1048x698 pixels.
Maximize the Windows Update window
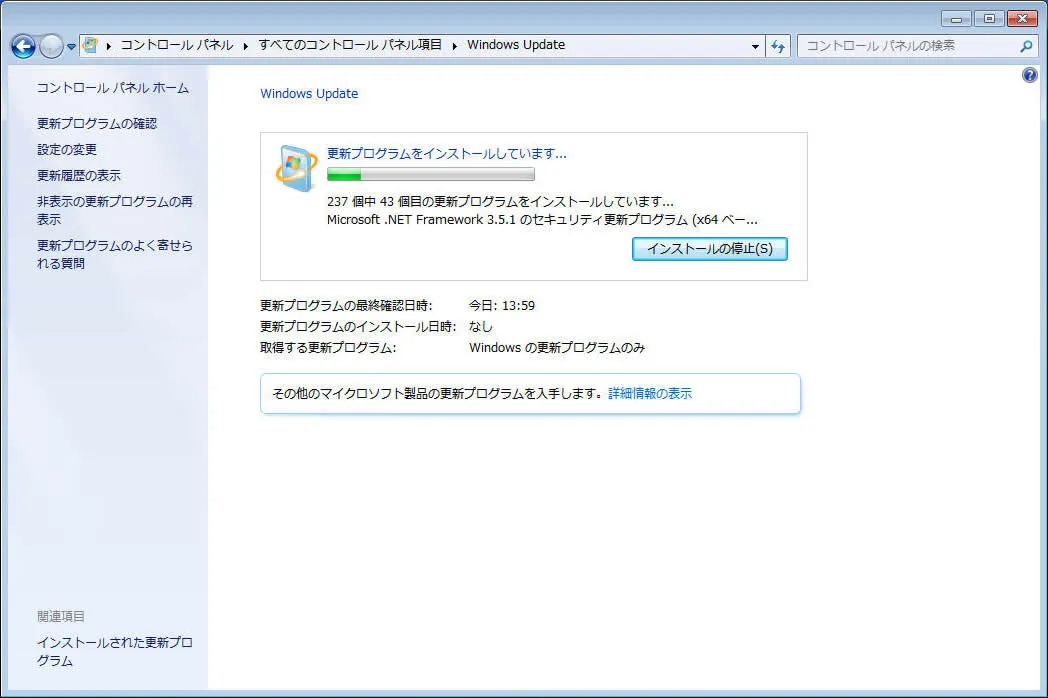click(989, 19)
